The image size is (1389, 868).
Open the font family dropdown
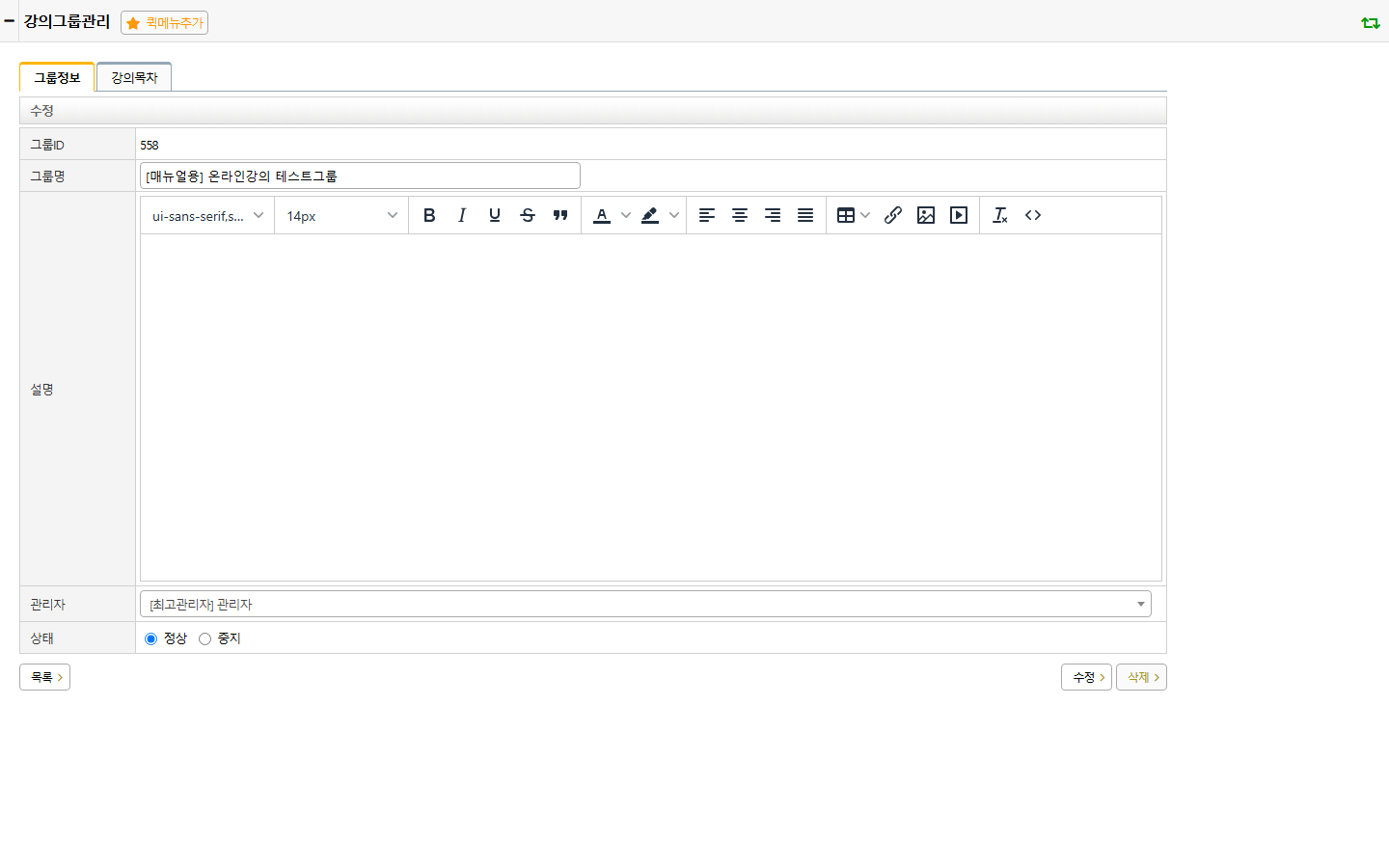click(x=207, y=215)
